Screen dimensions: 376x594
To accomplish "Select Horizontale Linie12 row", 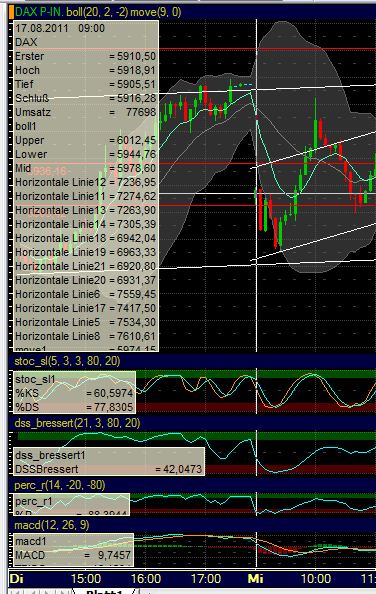I will tap(86, 182).
